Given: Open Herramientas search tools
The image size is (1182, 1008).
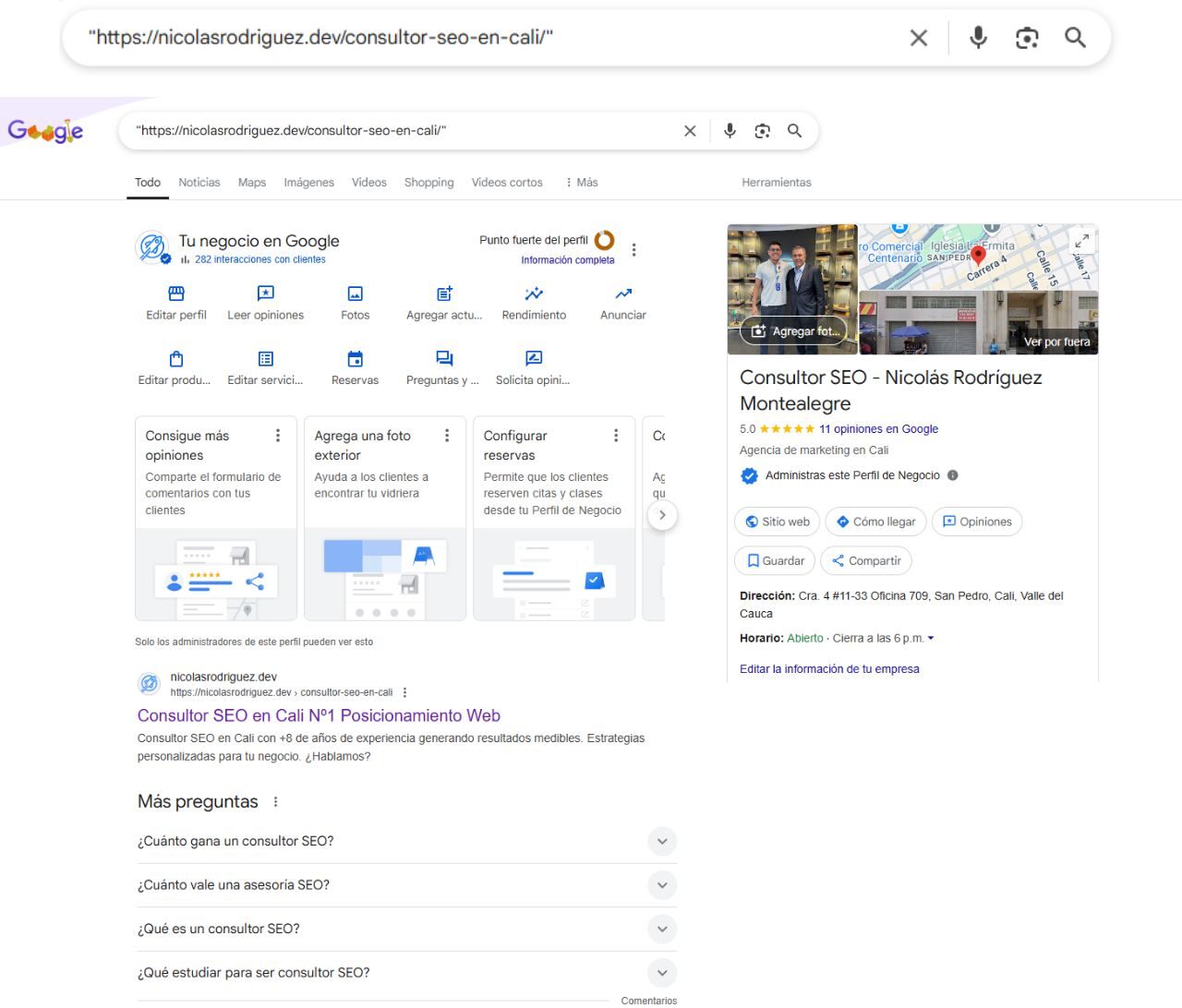Looking at the screenshot, I should click(777, 183).
